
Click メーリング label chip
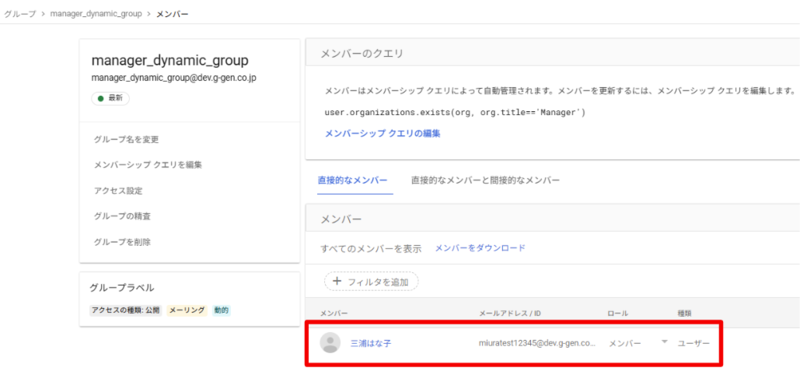187,310
